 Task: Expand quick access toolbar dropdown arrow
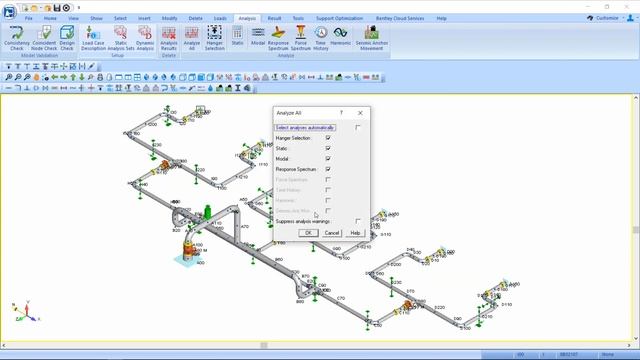79,8
